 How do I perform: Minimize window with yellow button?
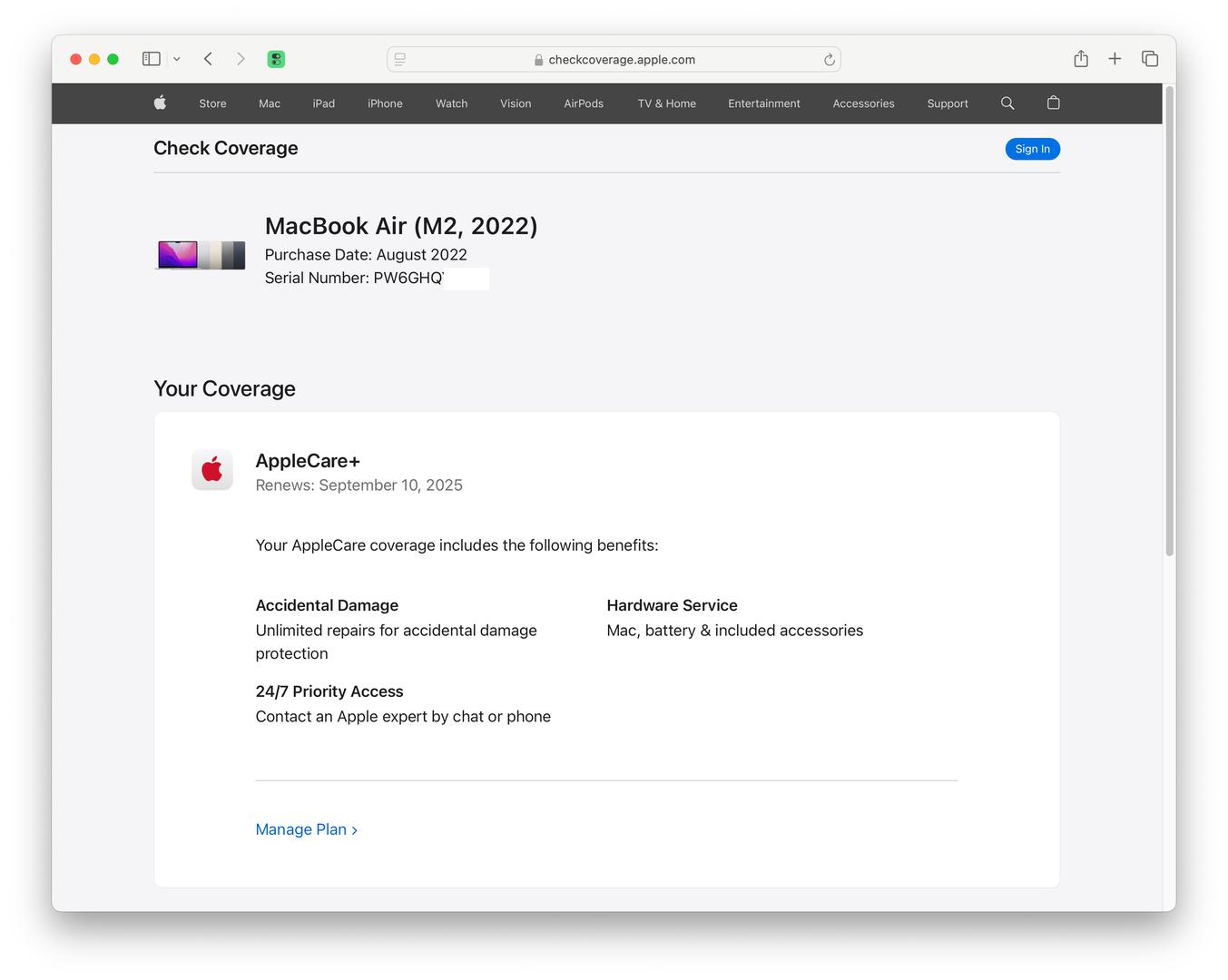(94, 59)
